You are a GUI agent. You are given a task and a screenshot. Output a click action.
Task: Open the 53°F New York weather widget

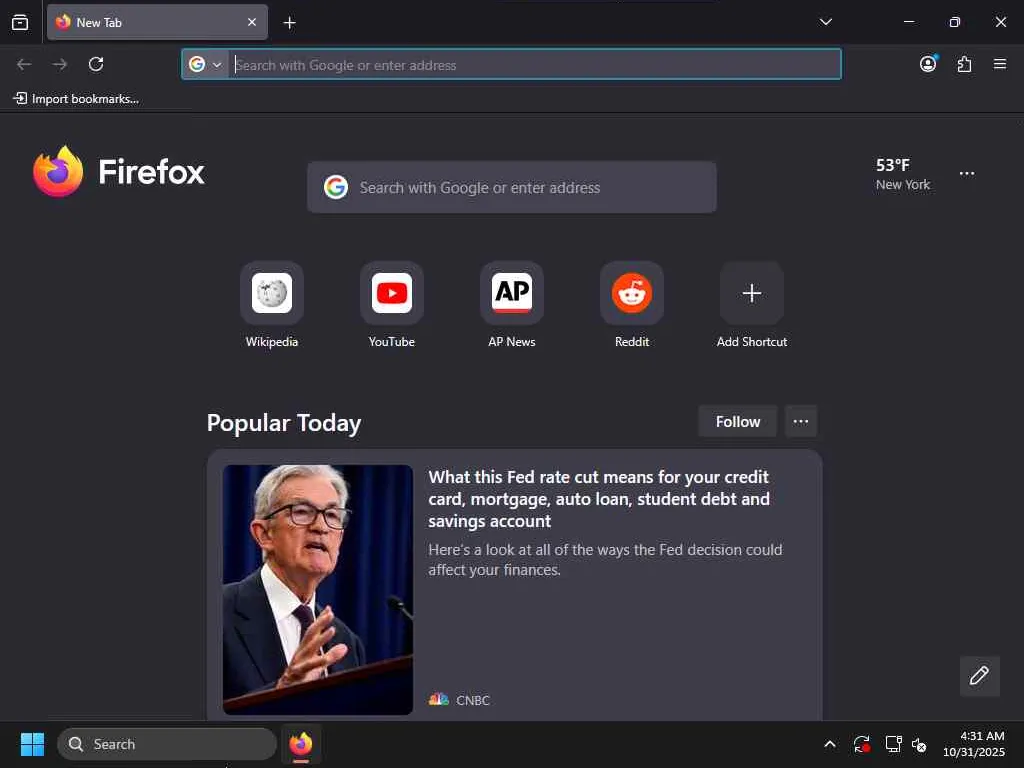pos(903,174)
